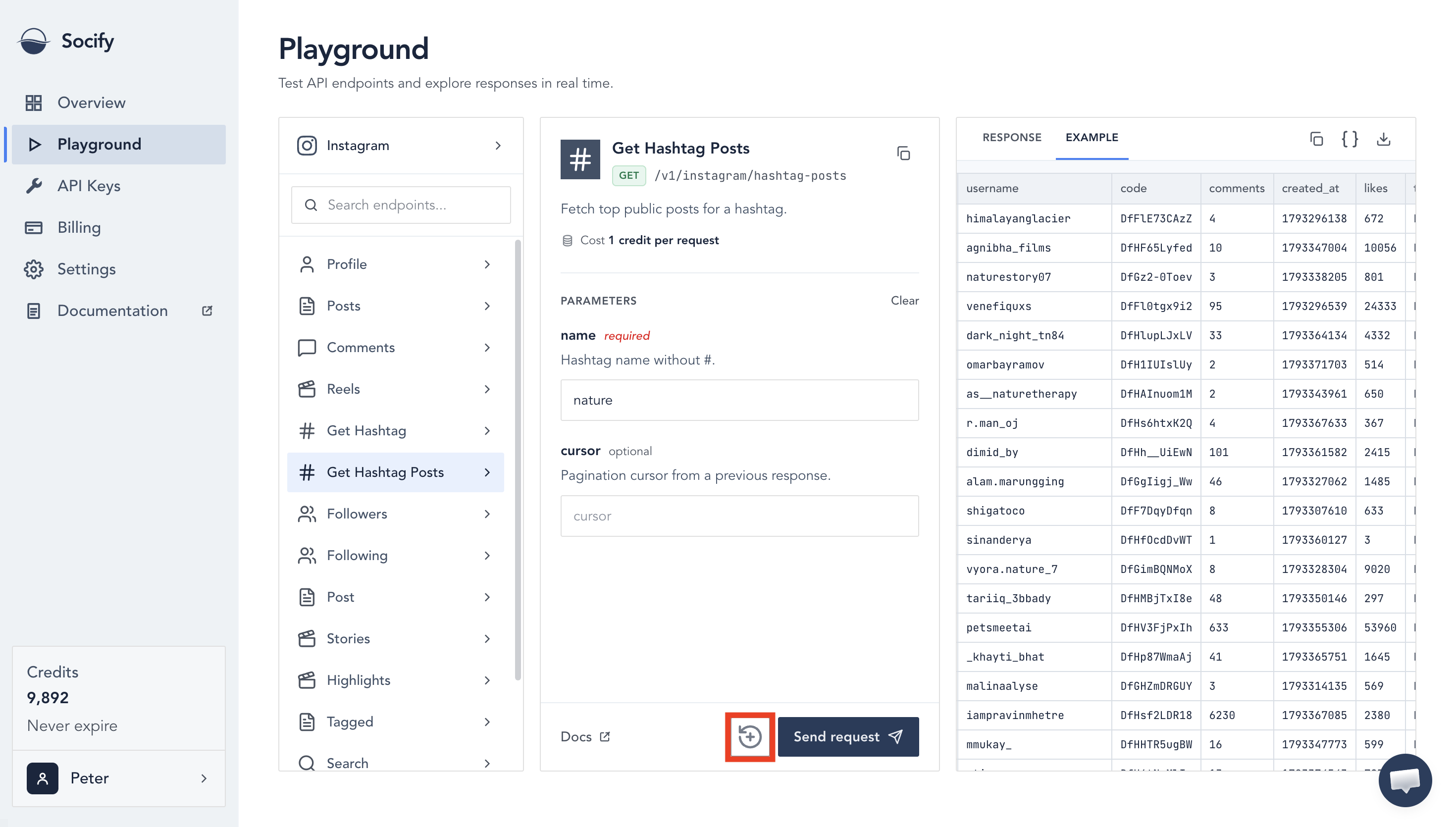
Task: Open Billing section
Action: tap(119, 227)
